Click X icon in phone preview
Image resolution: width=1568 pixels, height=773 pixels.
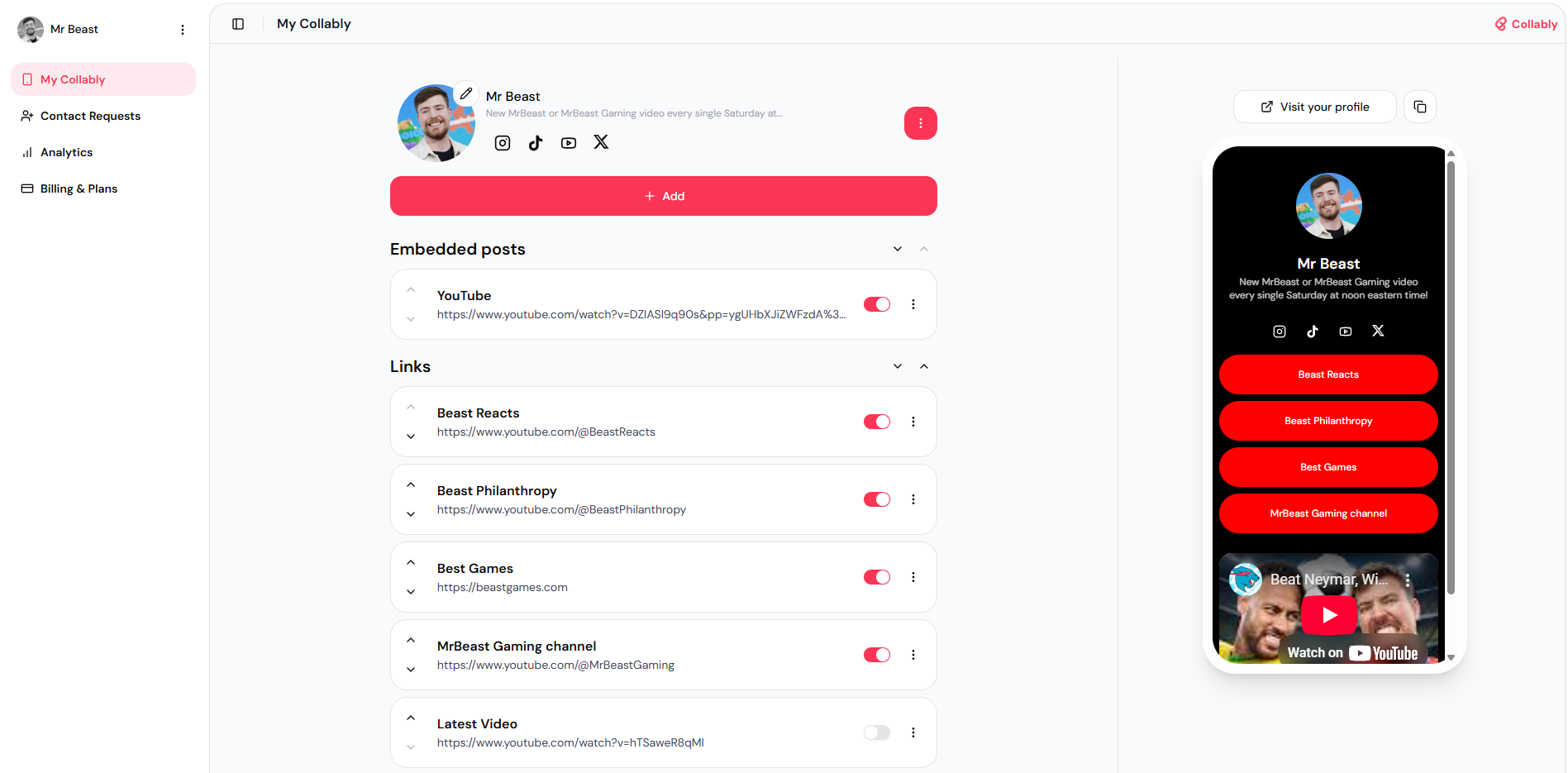(1378, 331)
